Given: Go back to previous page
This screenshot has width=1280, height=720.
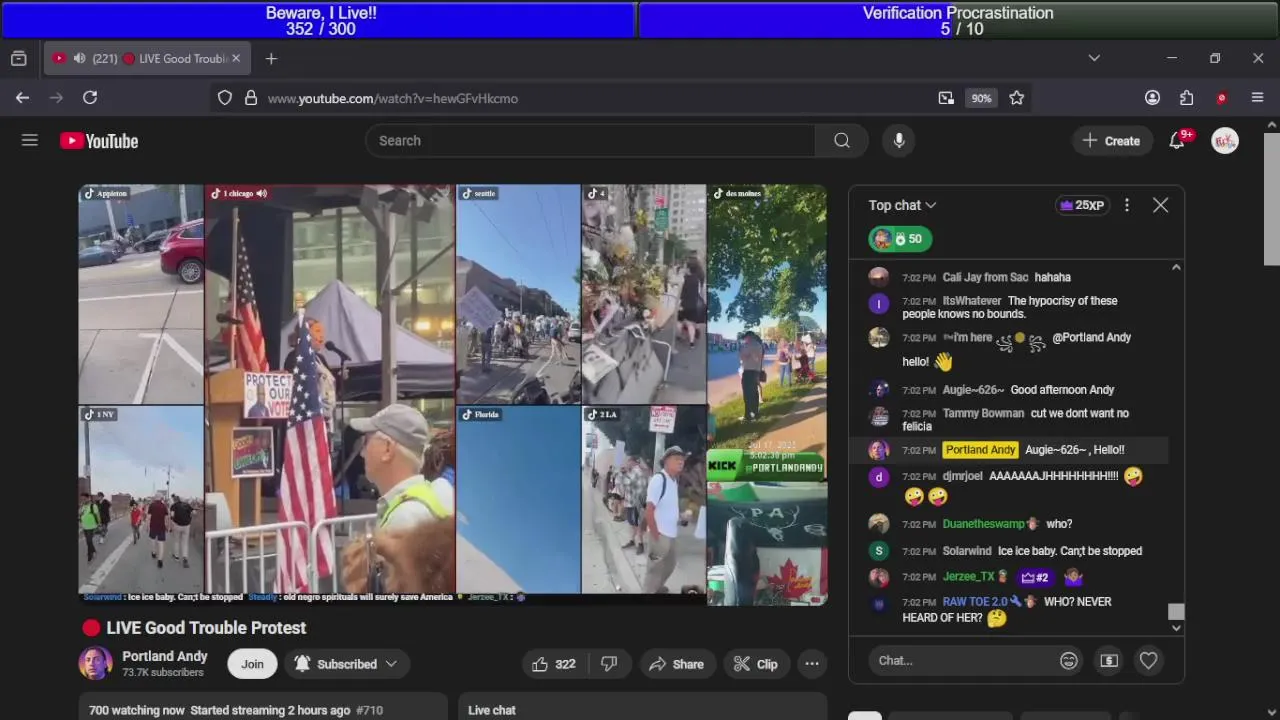Looking at the screenshot, I should pyautogui.click(x=22, y=98).
